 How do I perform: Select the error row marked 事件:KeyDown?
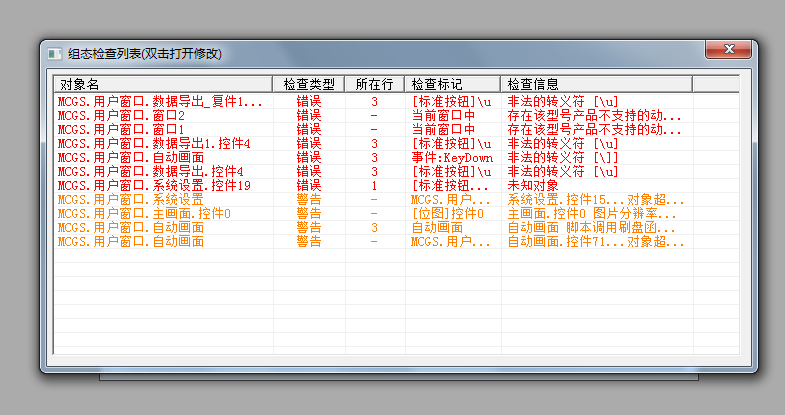click(452, 158)
